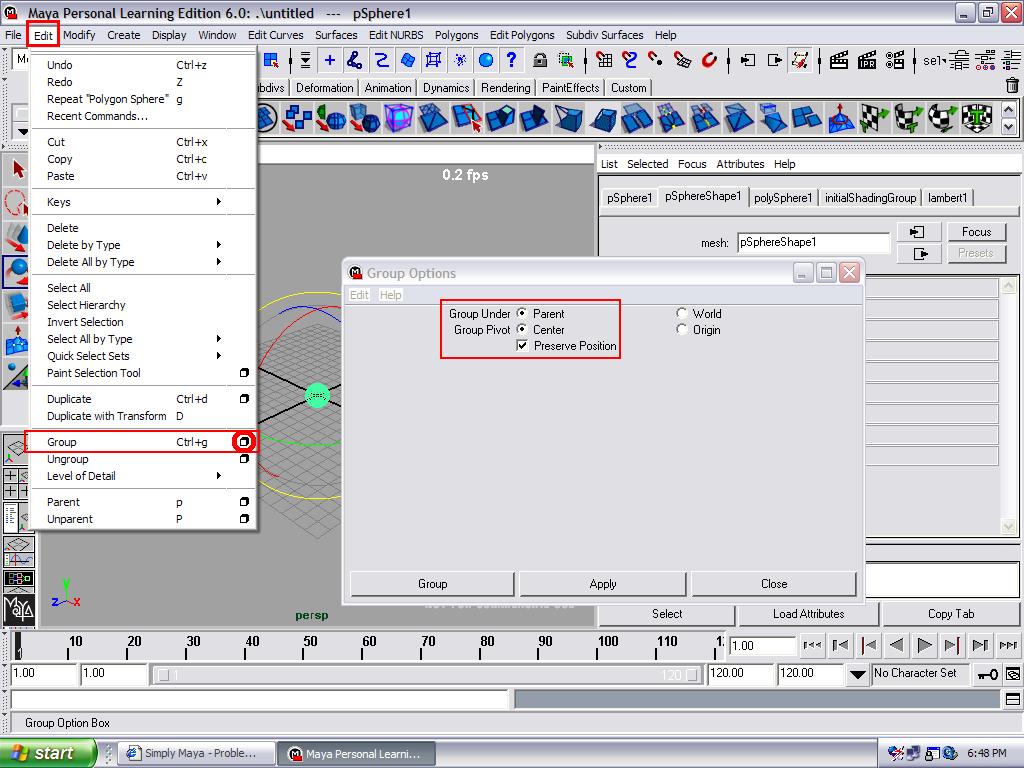The image size is (1024, 768).
Task: Expand the Level of Detail submenu
Action: (219, 476)
